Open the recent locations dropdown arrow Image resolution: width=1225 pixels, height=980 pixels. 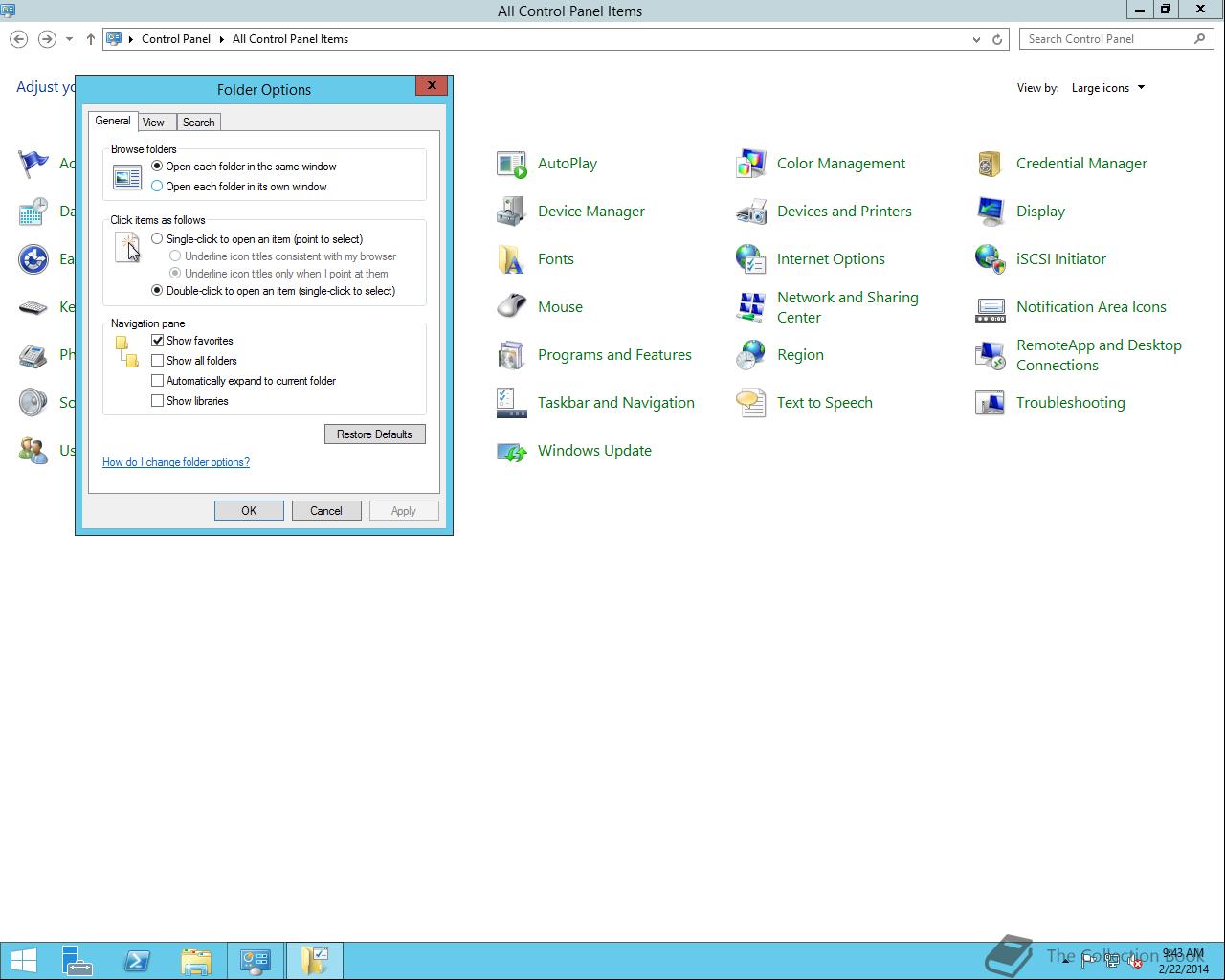[x=69, y=39]
